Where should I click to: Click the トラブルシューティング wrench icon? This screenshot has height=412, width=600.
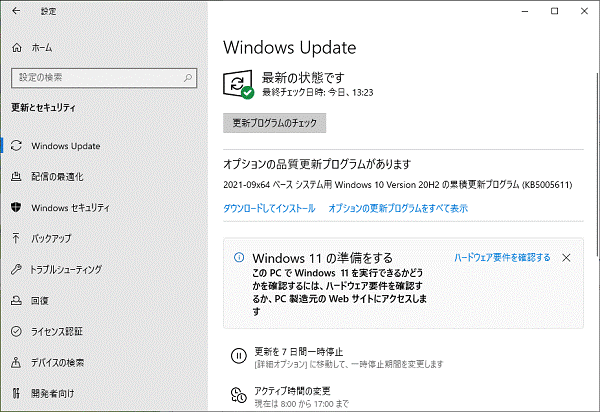coord(16,270)
